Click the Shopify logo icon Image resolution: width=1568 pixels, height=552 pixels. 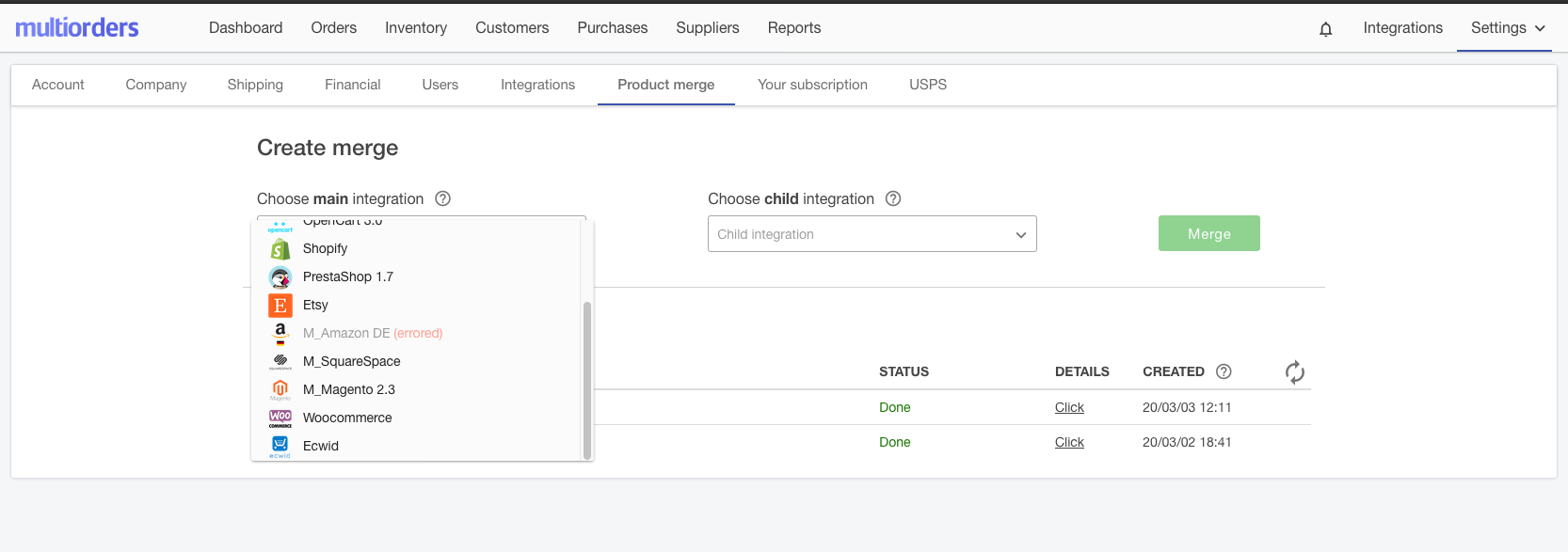tap(280, 249)
